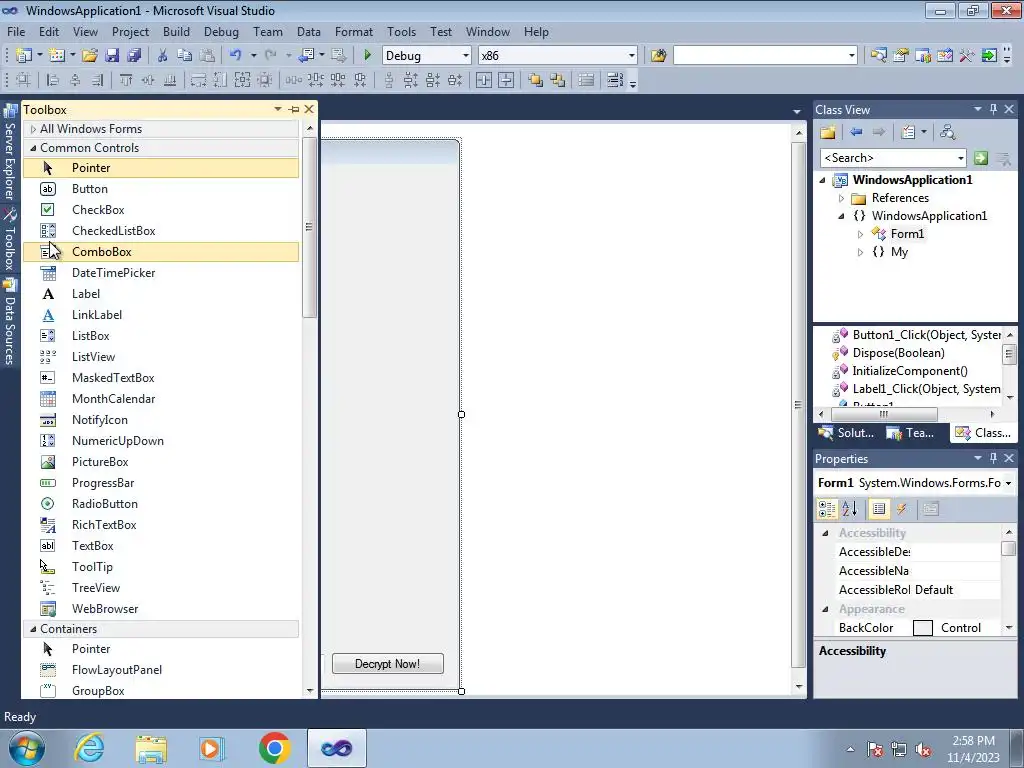Viewport: 1024px width, 768px height.
Task: Click the Center Horizontally layout icon
Action: point(484,80)
